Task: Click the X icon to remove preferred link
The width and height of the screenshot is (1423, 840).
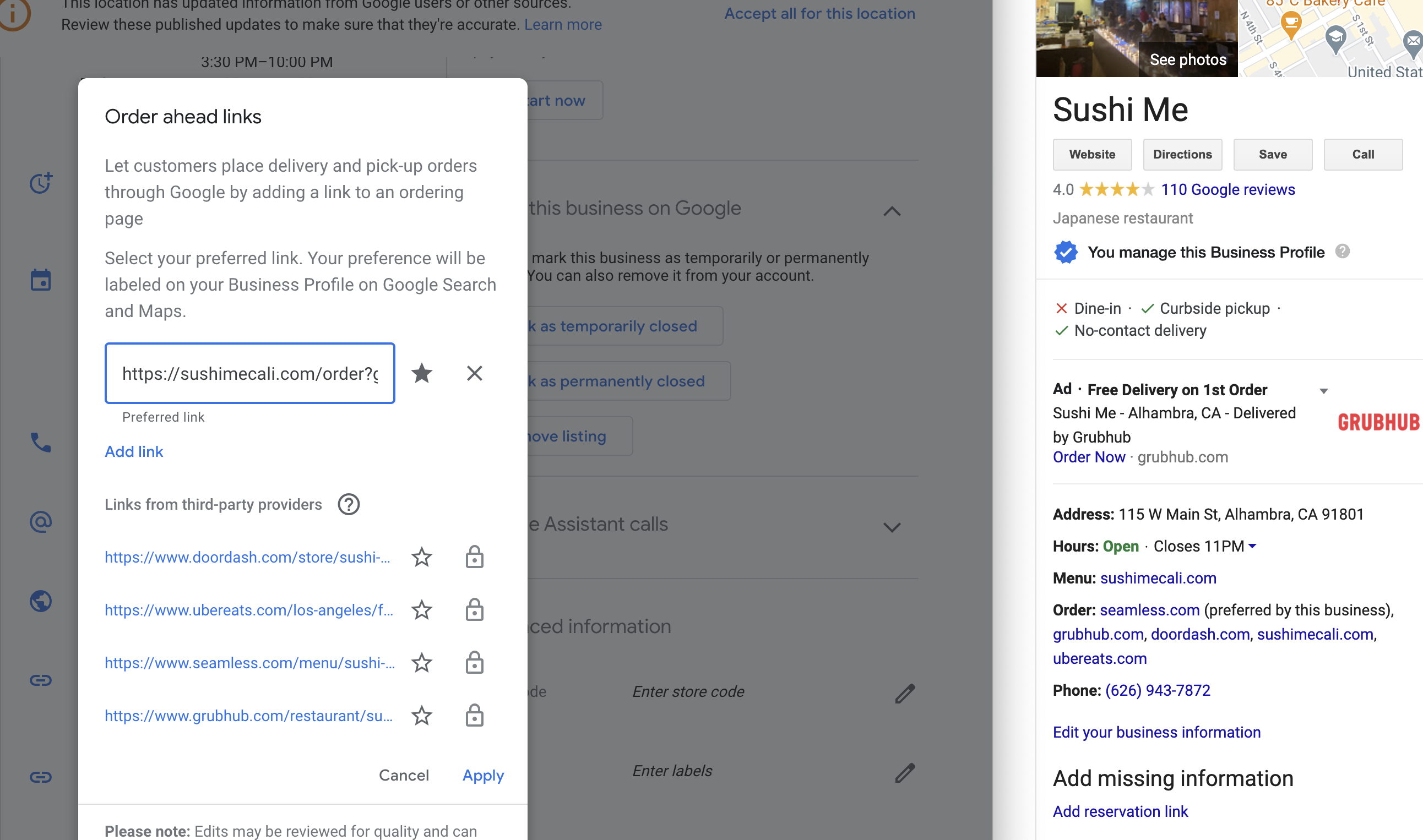Action: click(475, 372)
